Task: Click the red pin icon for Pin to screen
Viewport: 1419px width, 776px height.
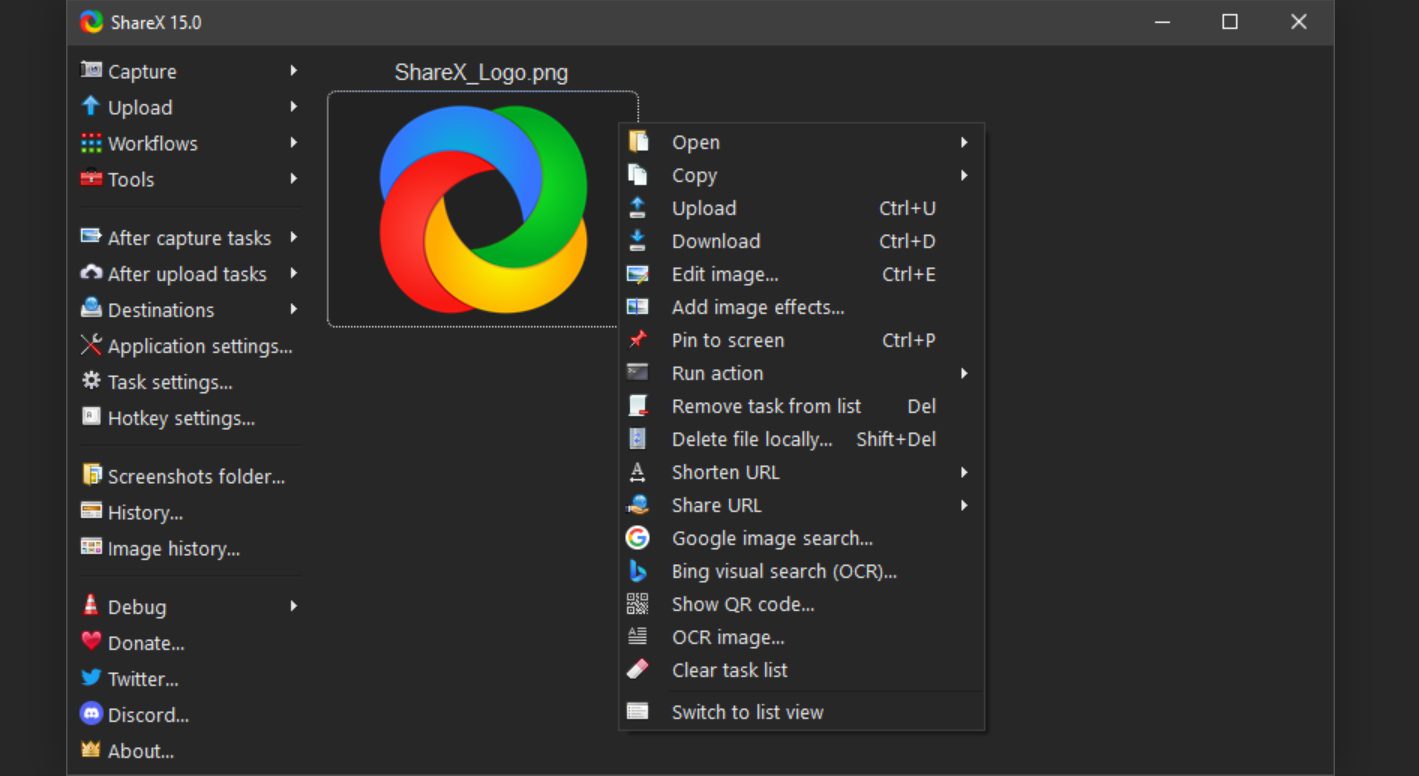Action: point(637,340)
